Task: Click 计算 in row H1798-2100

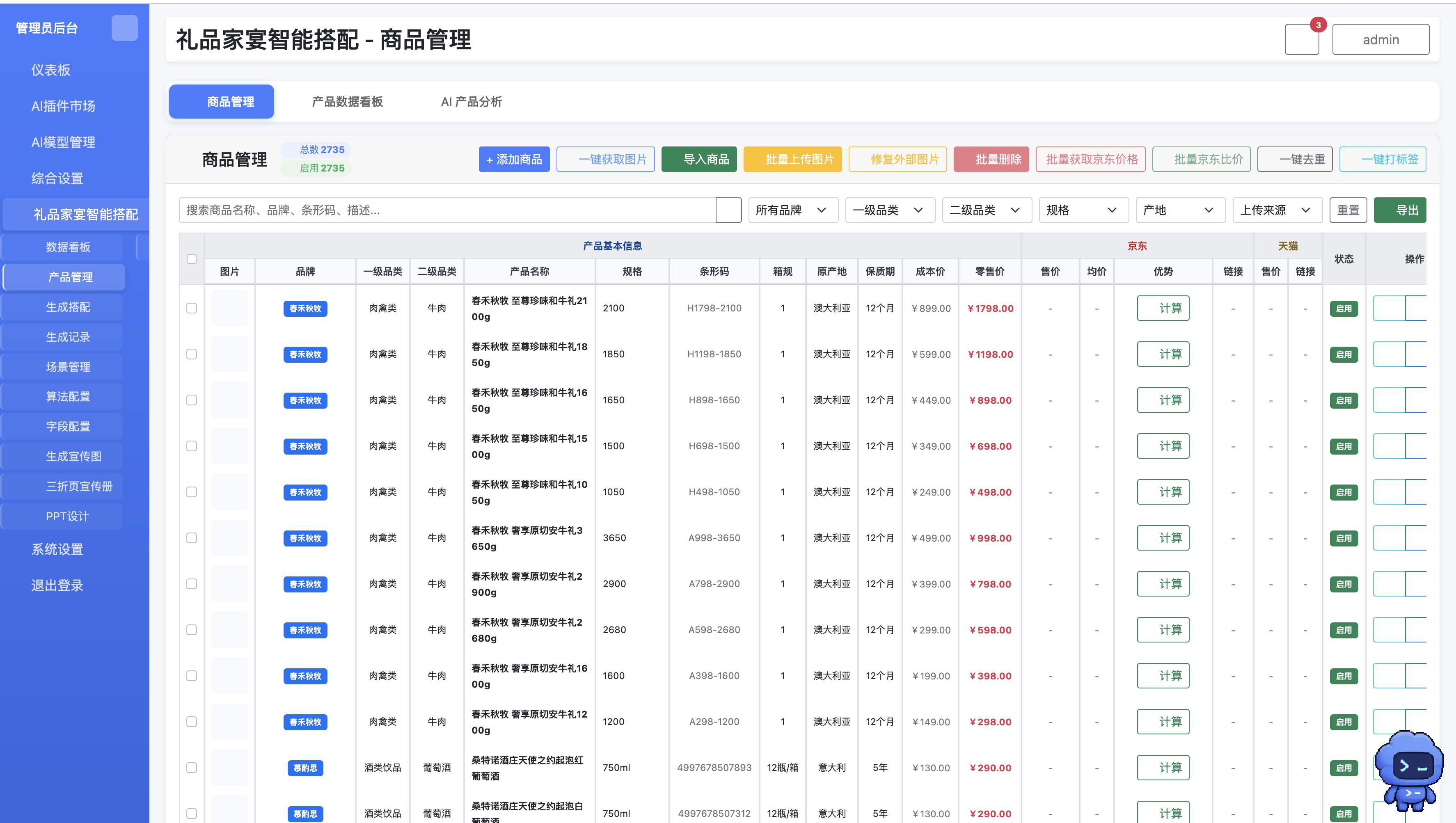Action: [1163, 308]
